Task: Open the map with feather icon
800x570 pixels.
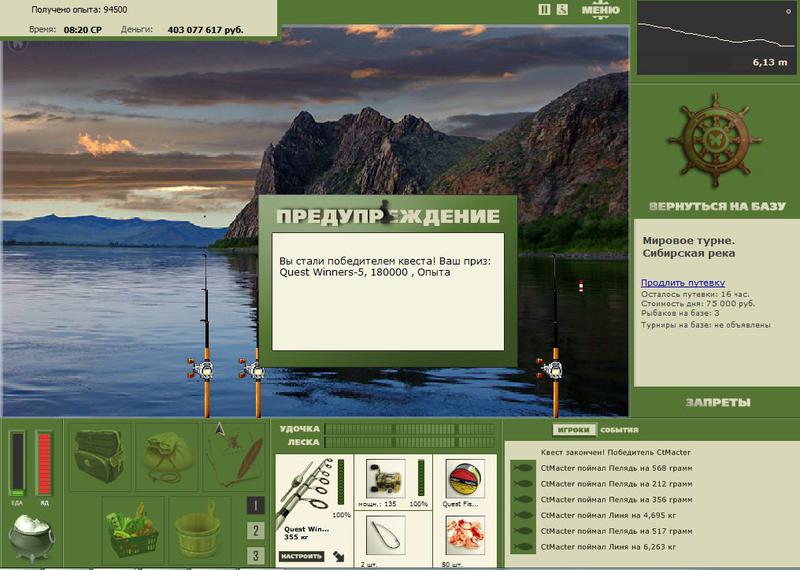Action: click(234, 456)
